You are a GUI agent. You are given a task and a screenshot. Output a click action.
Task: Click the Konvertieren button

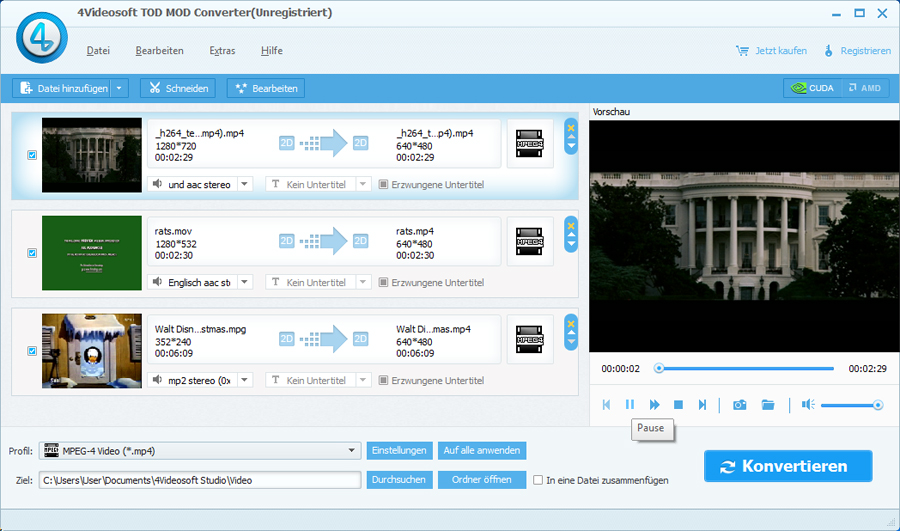787,466
